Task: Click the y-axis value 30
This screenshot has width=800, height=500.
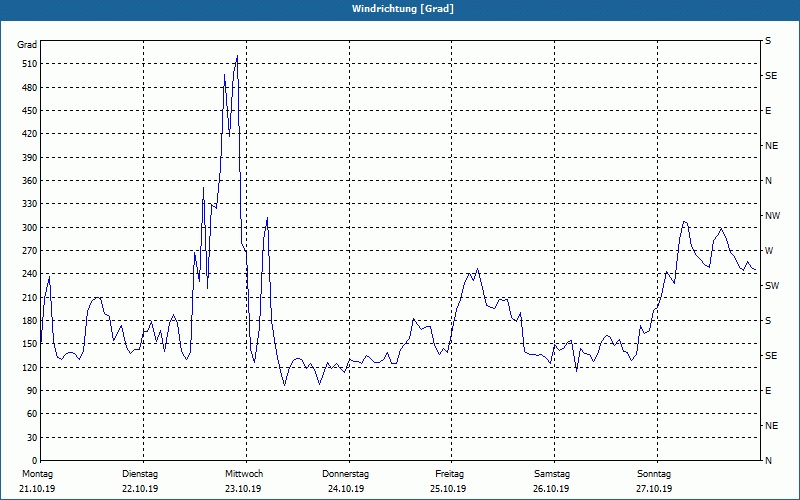Action: click(x=33, y=438)
